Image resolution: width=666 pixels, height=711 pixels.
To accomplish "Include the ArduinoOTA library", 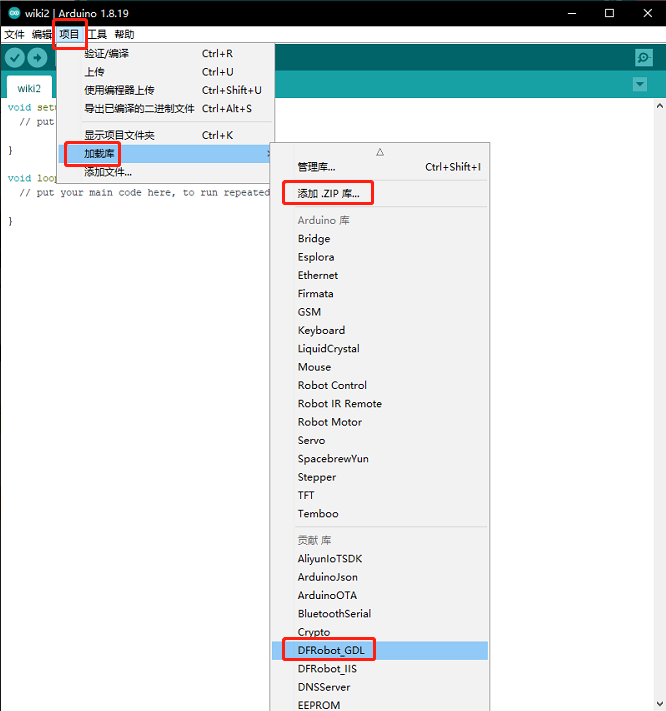I will [380, 595].
